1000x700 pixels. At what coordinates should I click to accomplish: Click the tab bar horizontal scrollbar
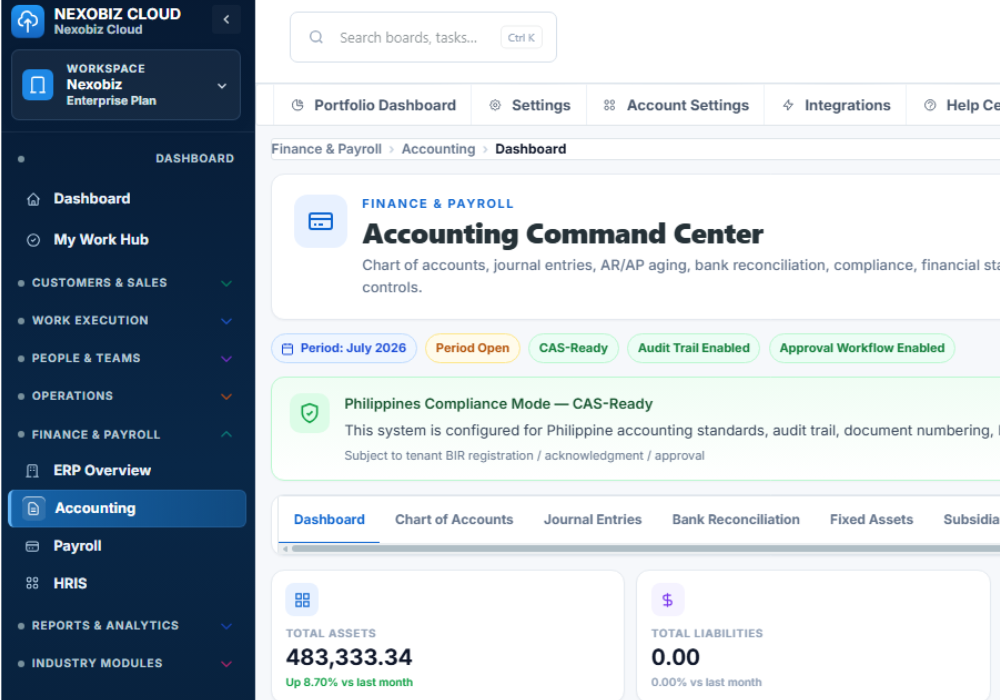coord(645,548)
